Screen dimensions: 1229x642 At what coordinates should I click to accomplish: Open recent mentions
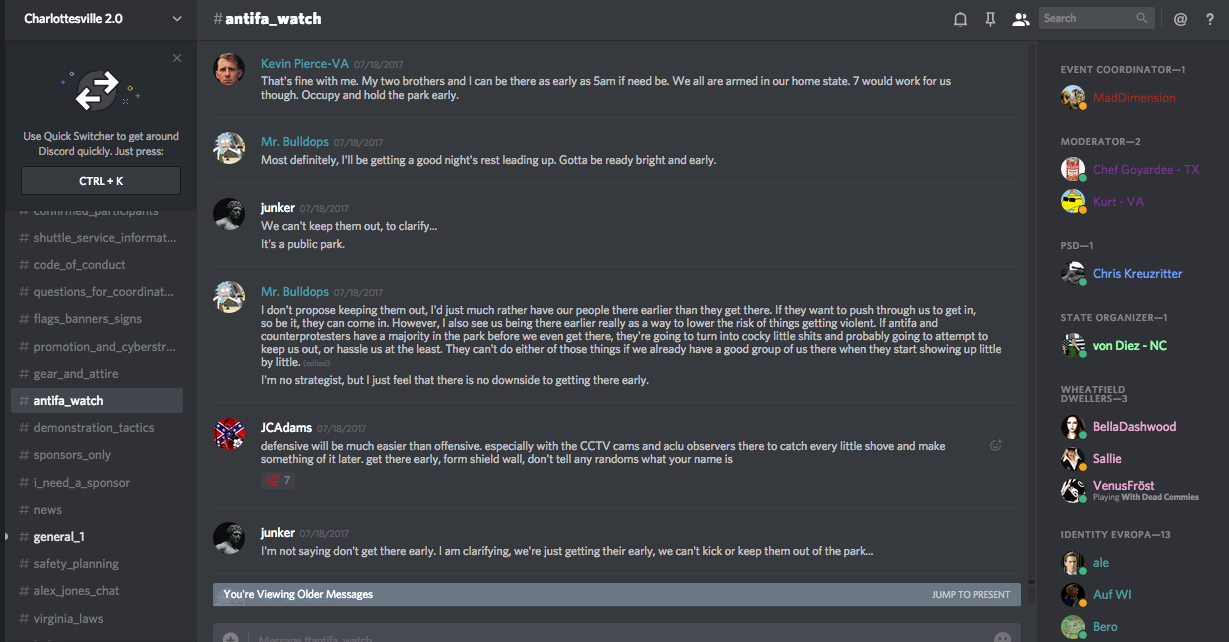(x=1180, y=19)
